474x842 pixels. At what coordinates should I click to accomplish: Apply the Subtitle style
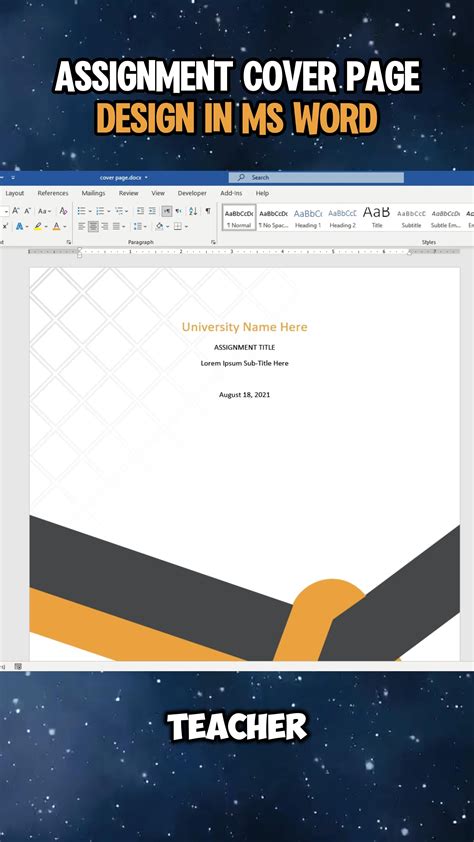[x=411, y=217]
